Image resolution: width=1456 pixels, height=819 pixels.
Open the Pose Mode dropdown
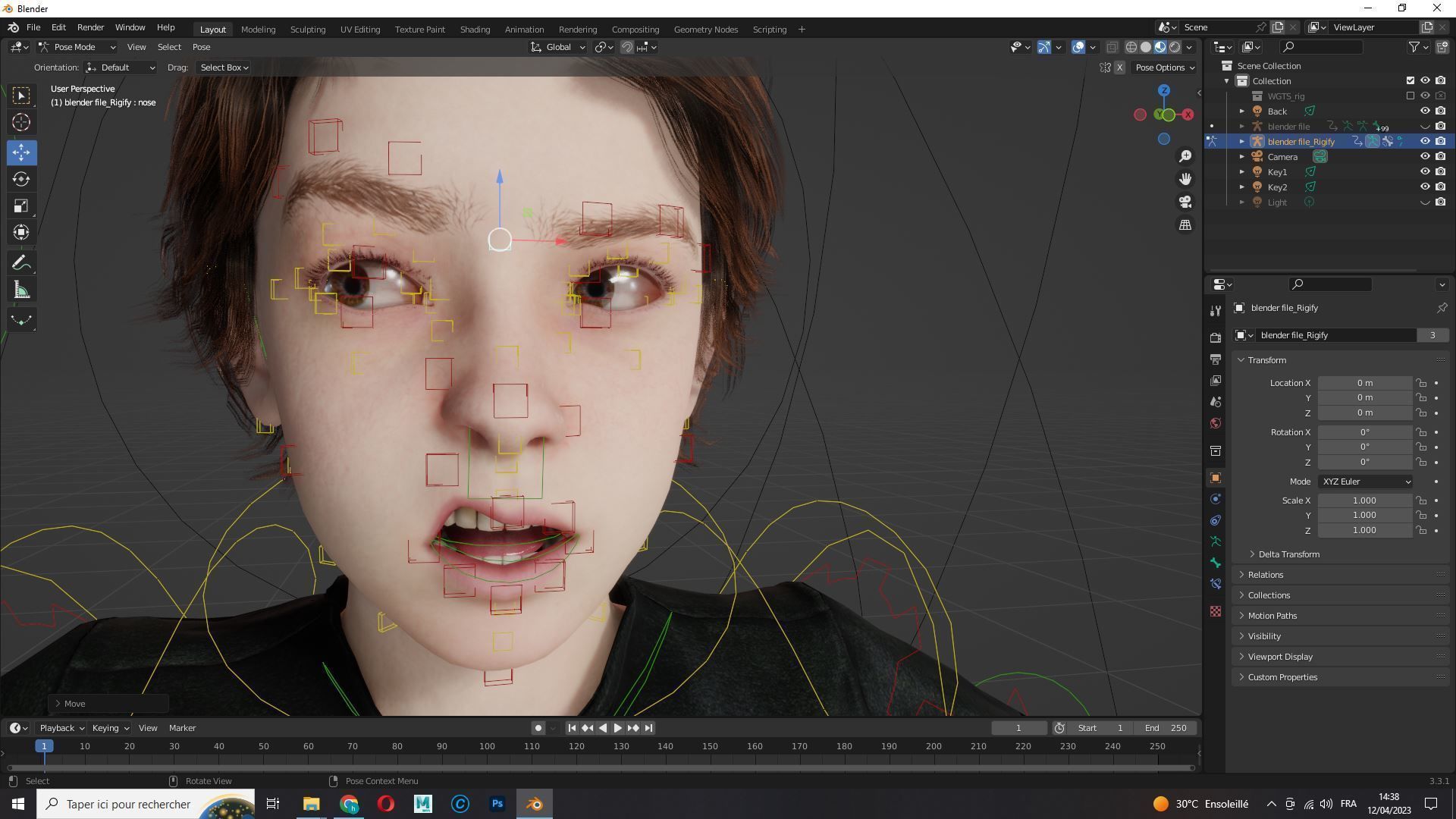[76, 47]
